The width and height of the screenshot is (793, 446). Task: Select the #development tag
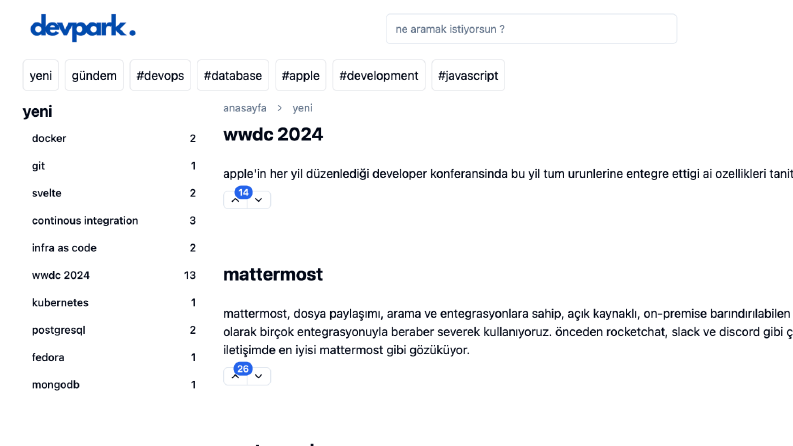click(x=379, y=75)
